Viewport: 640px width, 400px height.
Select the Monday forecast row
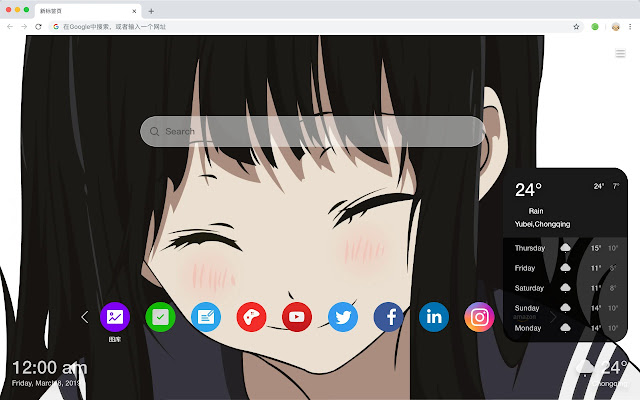pos(566,328)
